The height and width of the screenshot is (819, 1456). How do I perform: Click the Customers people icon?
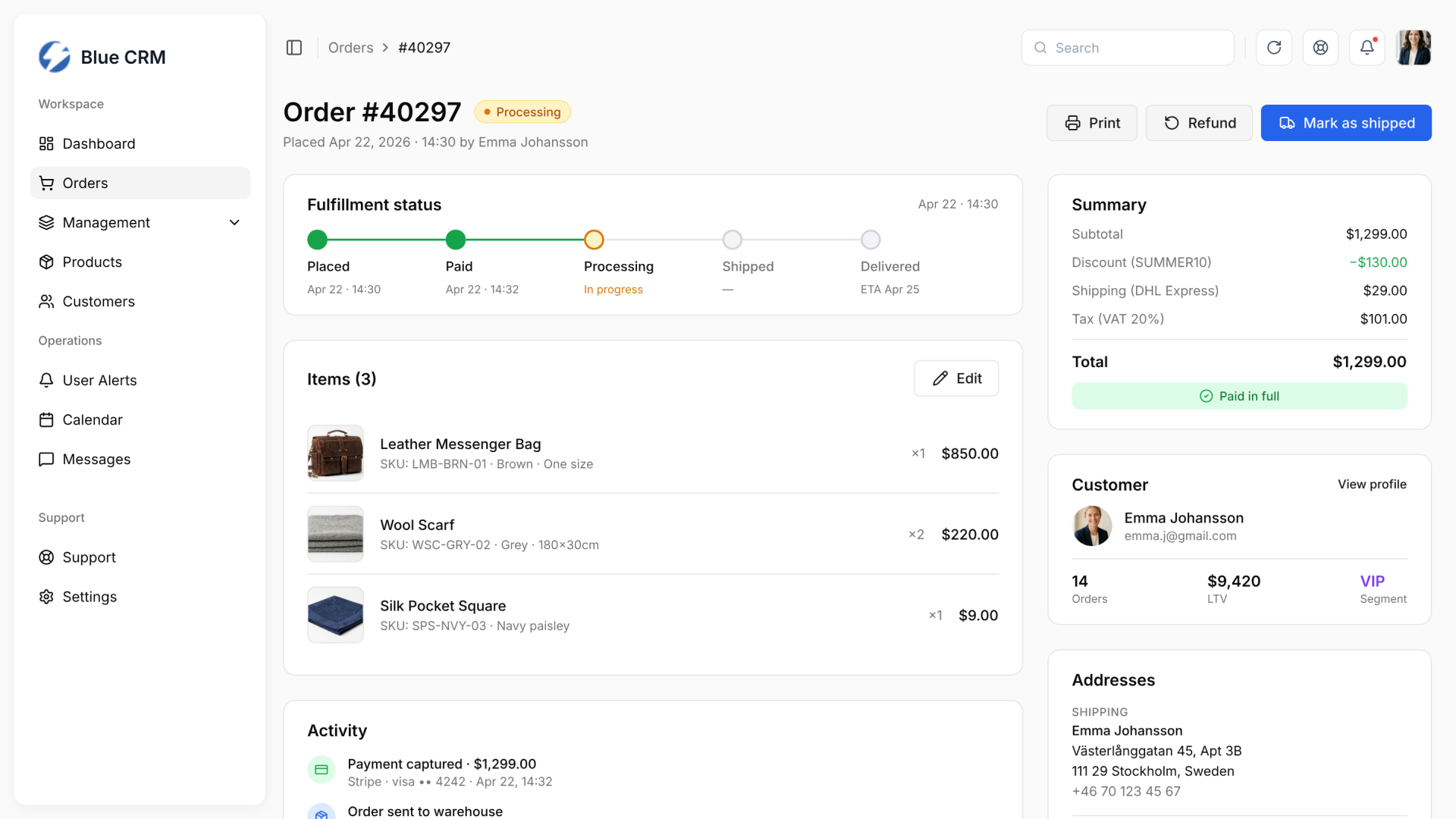coord(46,302)
